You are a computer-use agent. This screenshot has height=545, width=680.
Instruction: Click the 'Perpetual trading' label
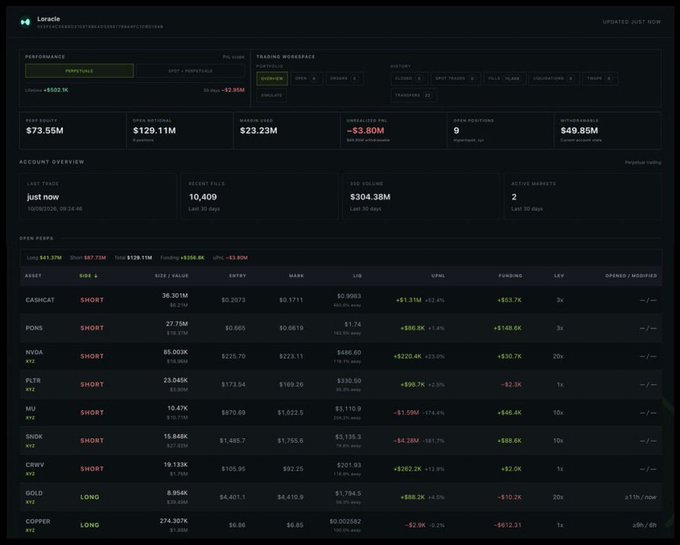click(643, 163)
